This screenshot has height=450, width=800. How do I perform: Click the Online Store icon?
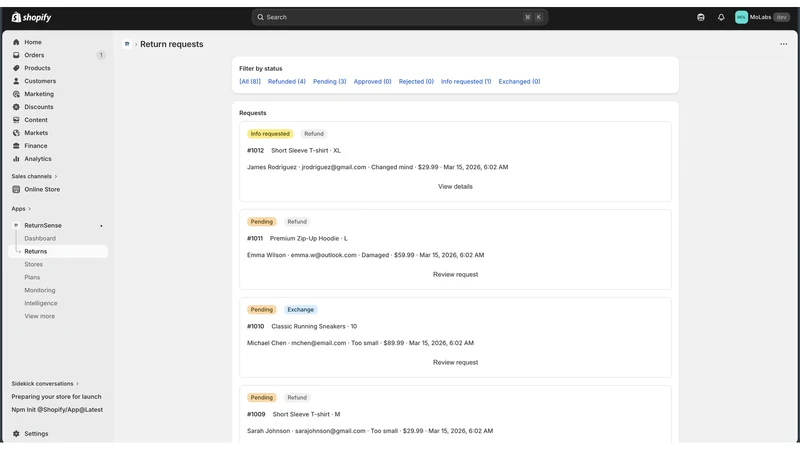(x=16, y=189)
